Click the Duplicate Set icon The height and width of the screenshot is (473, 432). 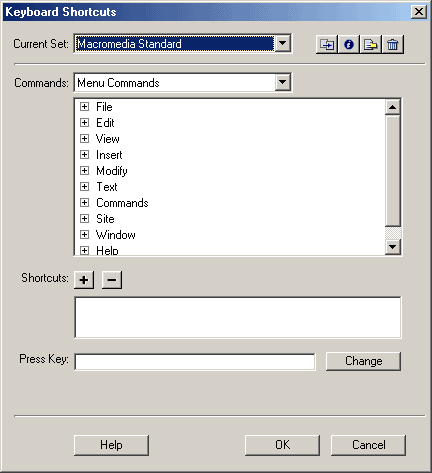tap(327, 44)
